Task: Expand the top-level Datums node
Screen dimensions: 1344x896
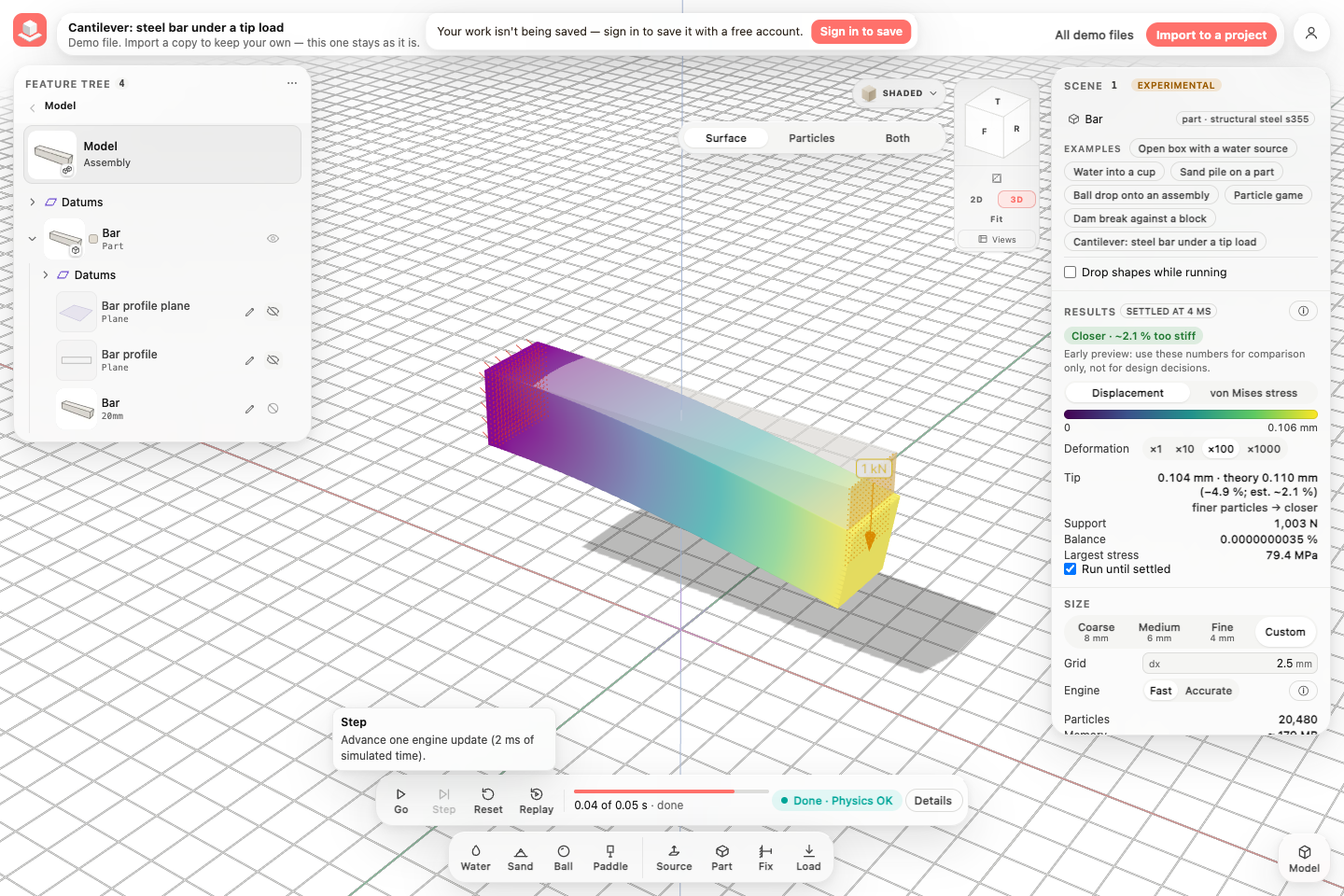Action: point(33,203)
